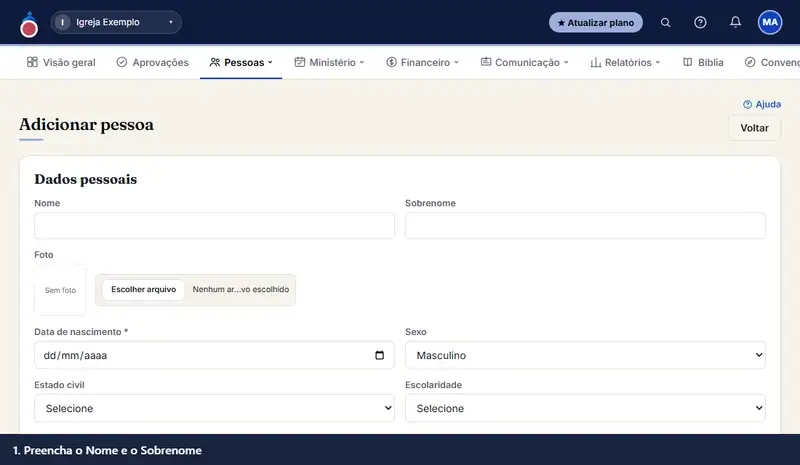Click the Igreja Exemplo 'I' badge
This screenshot has height=465, width=800.
pos(62,22)
